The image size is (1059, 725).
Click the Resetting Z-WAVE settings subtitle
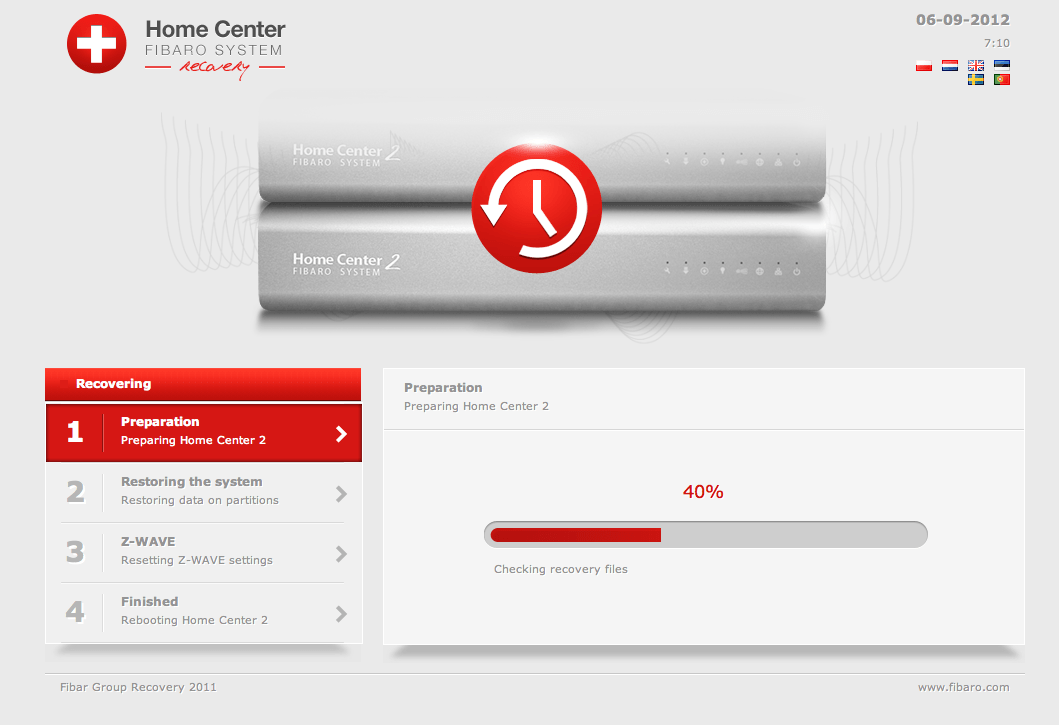pyautogui.click(x=197, y=560)
